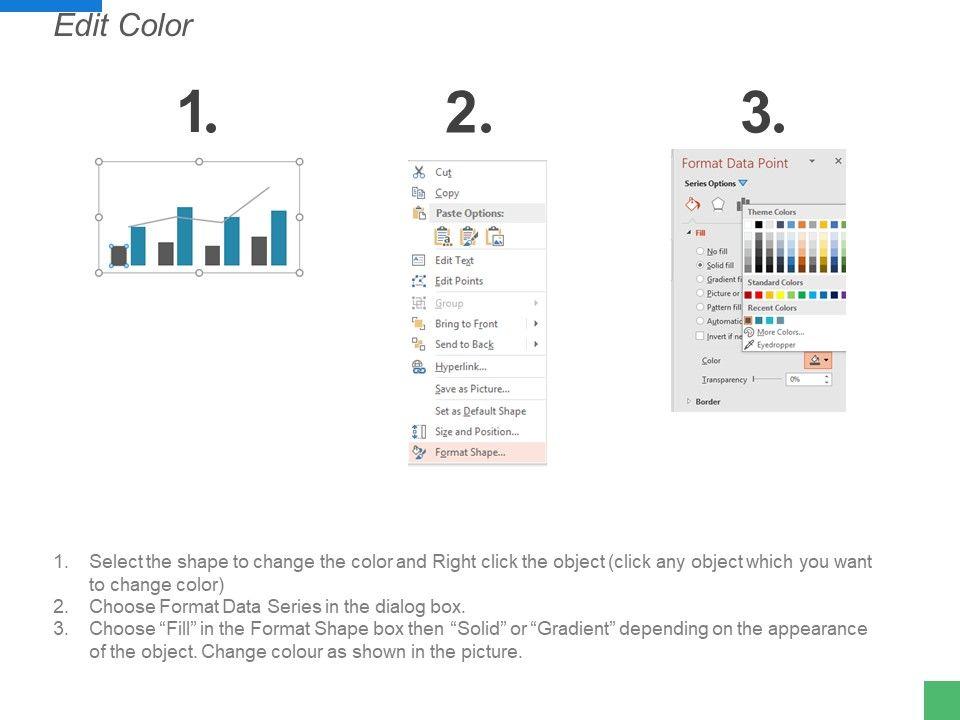Click the Hyperlink chain icon
The width and height of the screenshot is (960, 720).
click(x=418, y=367)
